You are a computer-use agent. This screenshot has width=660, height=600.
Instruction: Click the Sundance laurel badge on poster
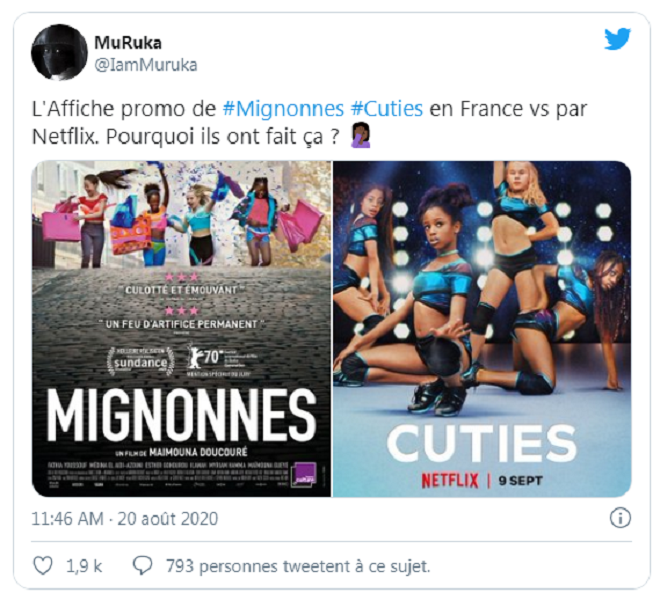coord(141,361)
